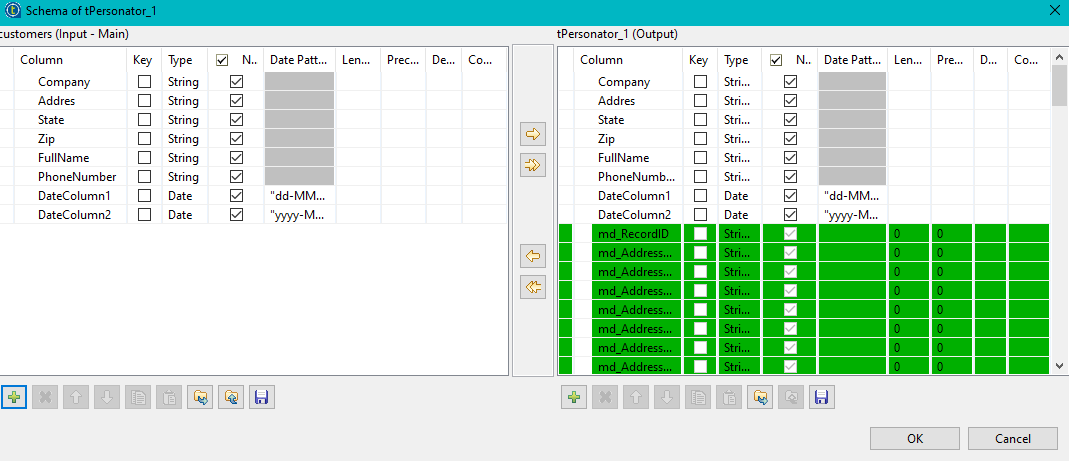The image size is (1069, 461).
Task: Check the Key box for input Company column
Action: pyautogui.click(x=145, y=82)
